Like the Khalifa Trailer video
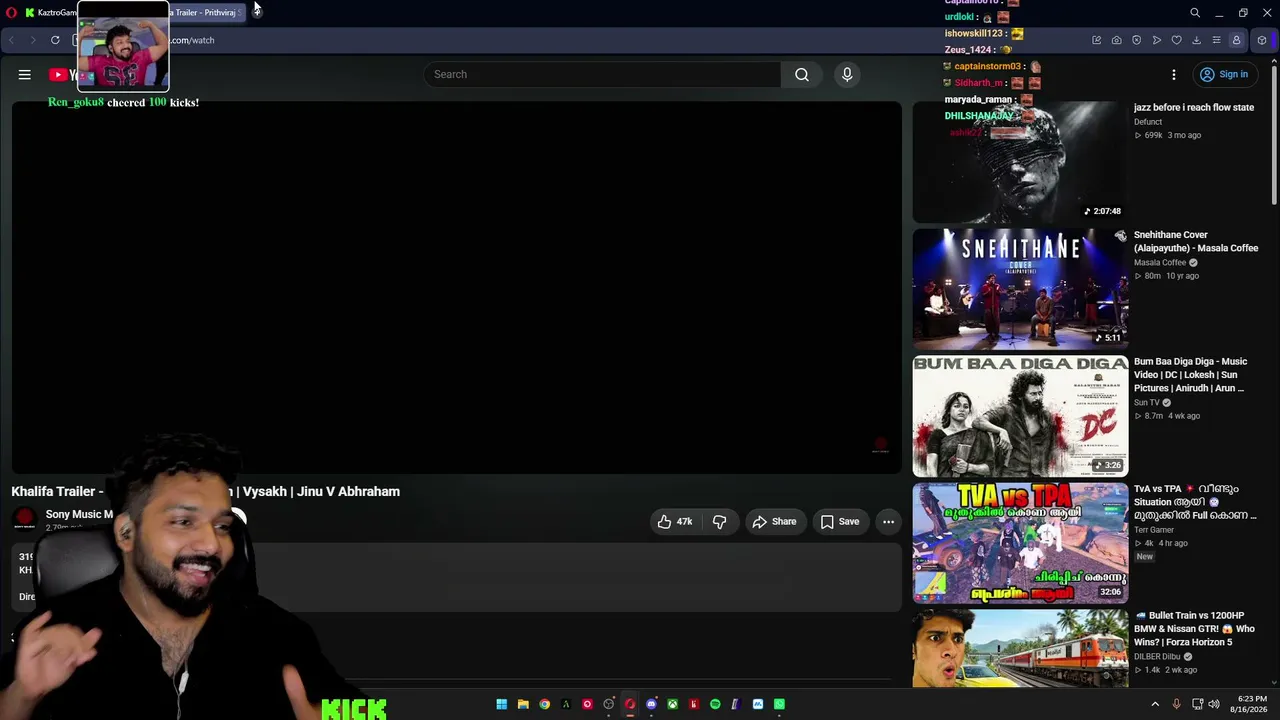1280x720 pixels. coord(675,521)
